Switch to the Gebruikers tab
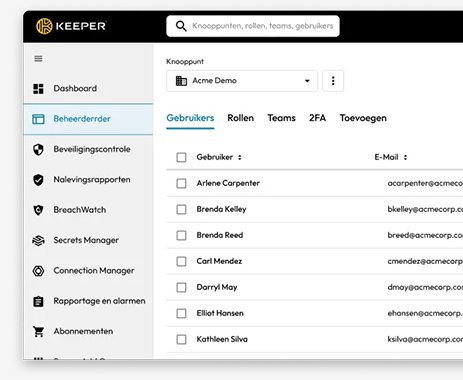This screenshot has width=463, height=380. pos(190,118)
